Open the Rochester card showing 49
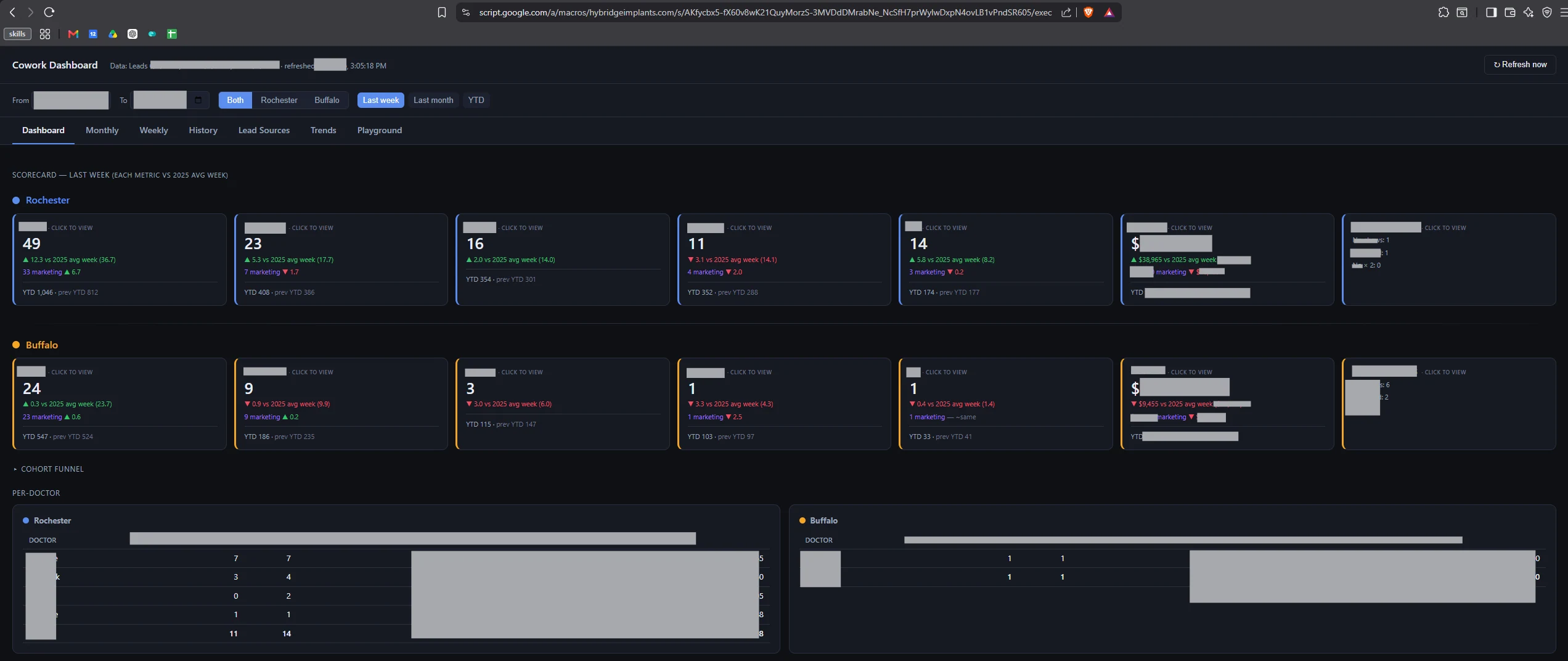This screenshot has height=661, width=1568. (120, 260)
